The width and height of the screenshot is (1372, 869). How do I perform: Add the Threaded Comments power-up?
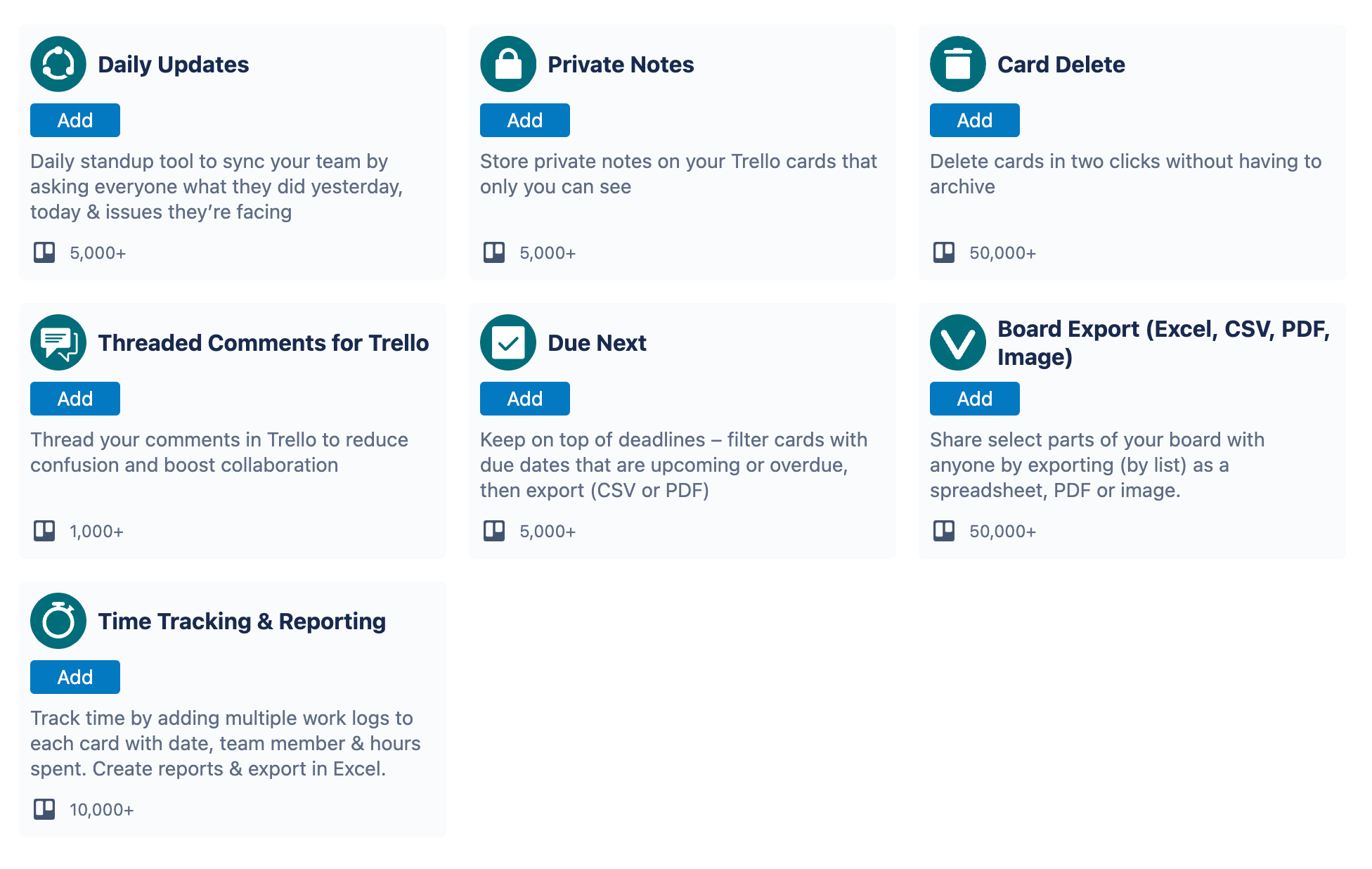click(x=75, y=399)
